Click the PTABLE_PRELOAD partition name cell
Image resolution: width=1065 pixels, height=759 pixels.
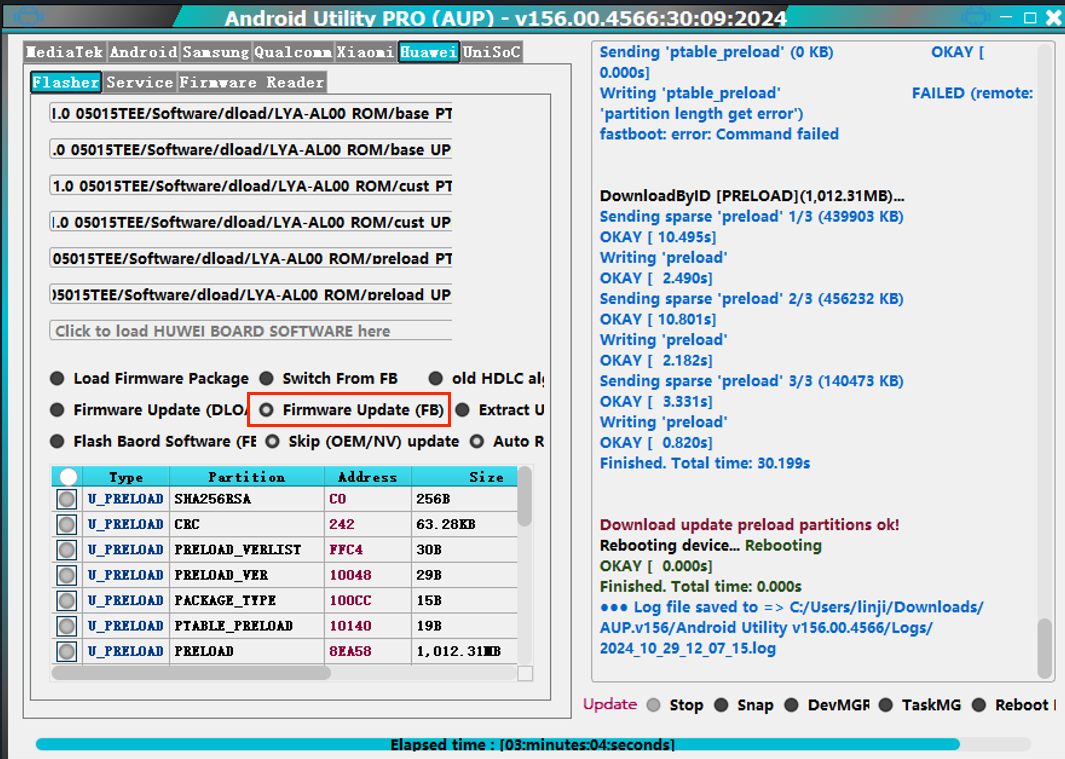(247, 626)
